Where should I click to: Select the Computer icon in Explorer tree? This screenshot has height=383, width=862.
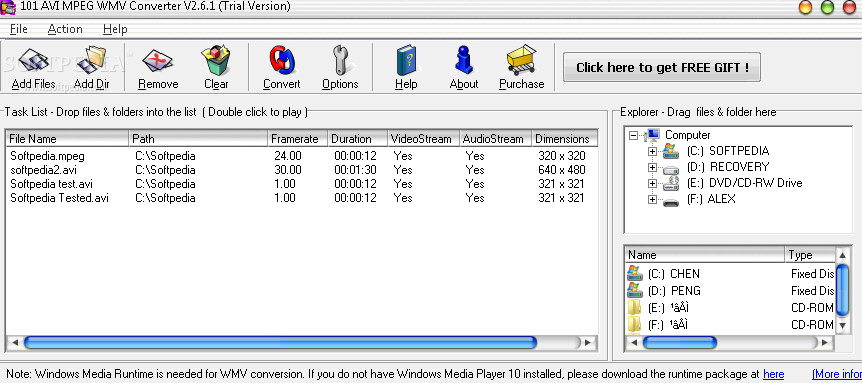click(653, 135)
